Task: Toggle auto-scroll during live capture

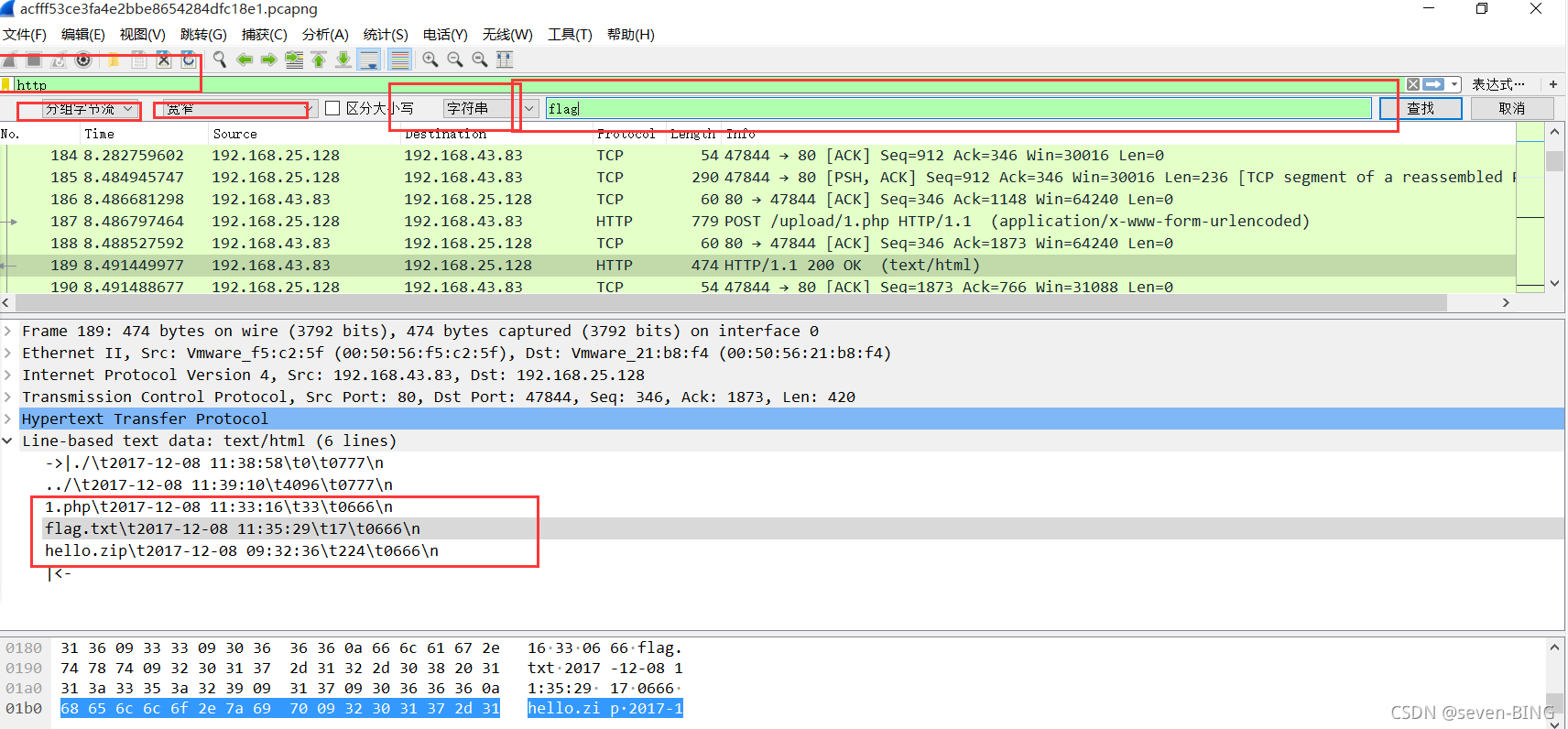Action: coord(369,60)
